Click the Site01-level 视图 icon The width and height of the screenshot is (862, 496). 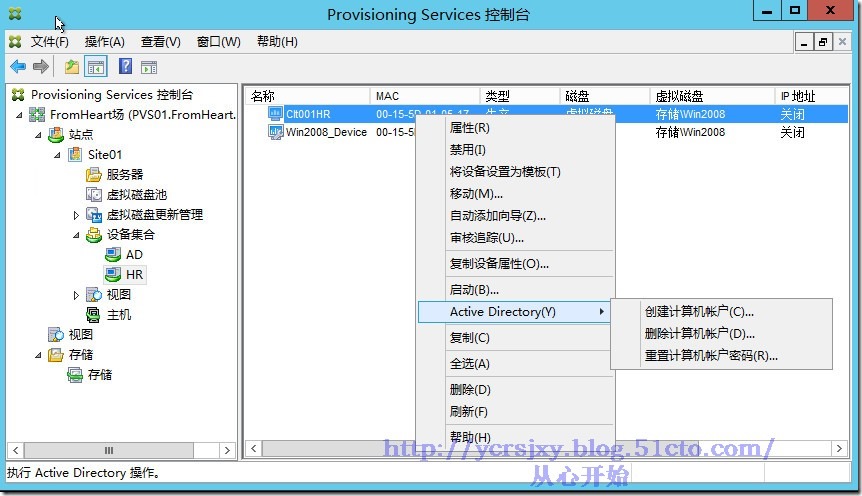pos(94,295)
